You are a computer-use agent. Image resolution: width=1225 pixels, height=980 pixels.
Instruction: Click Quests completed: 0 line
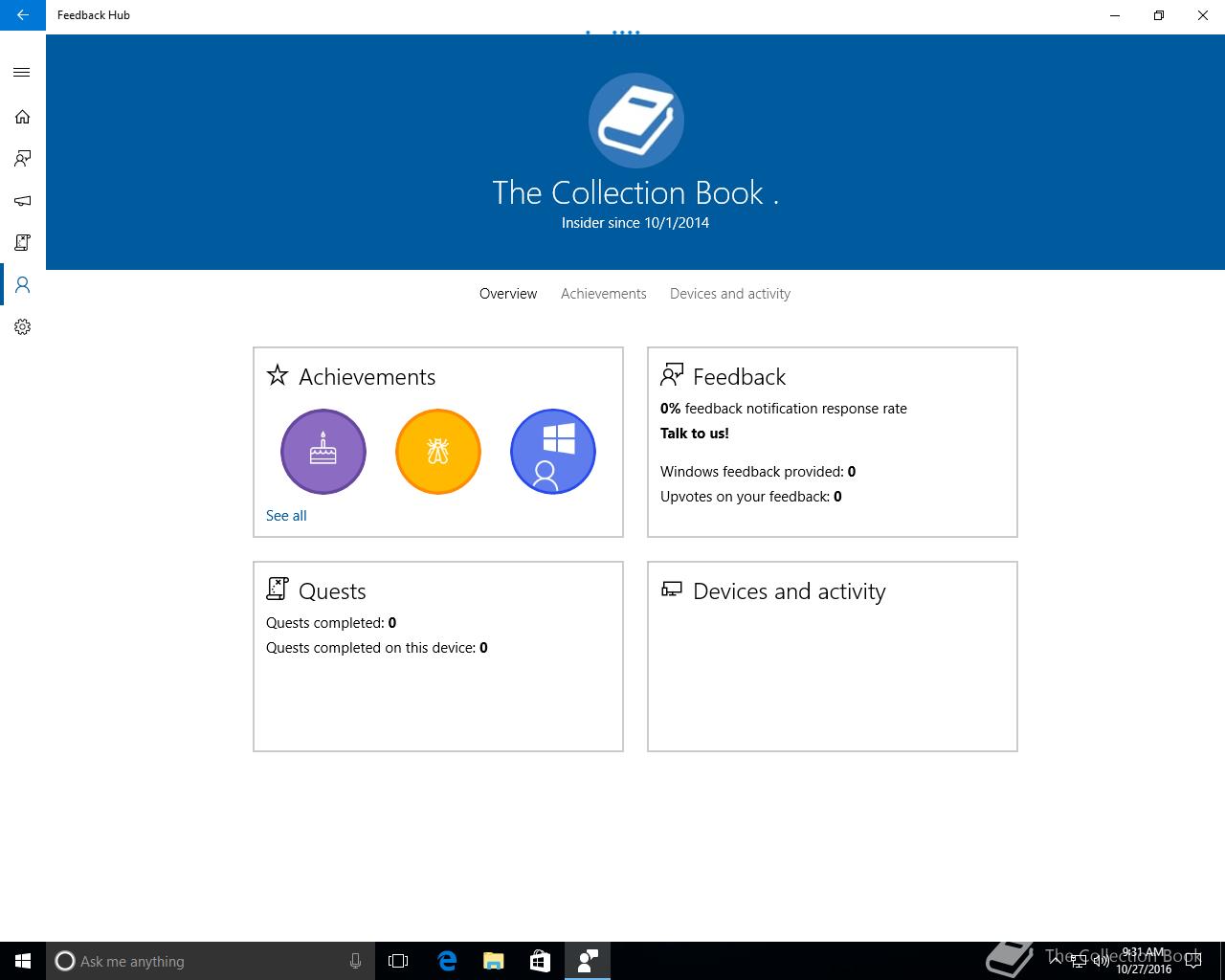331,623
